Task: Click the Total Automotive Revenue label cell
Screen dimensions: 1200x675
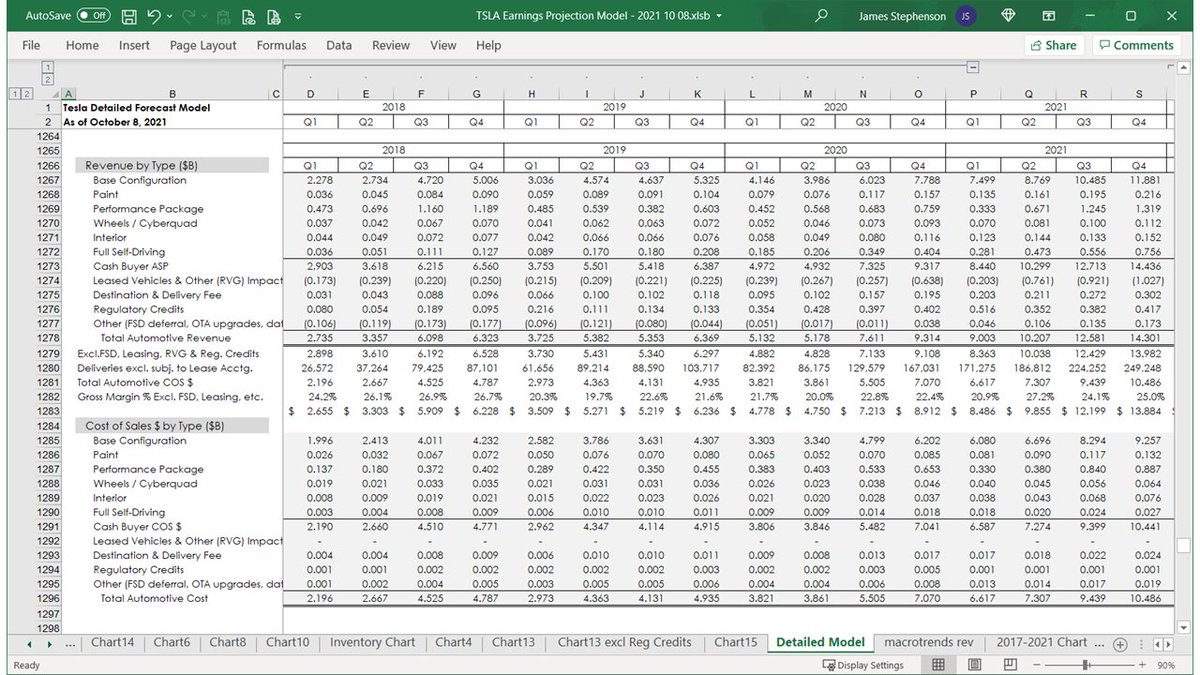Action: pos(165,339)
